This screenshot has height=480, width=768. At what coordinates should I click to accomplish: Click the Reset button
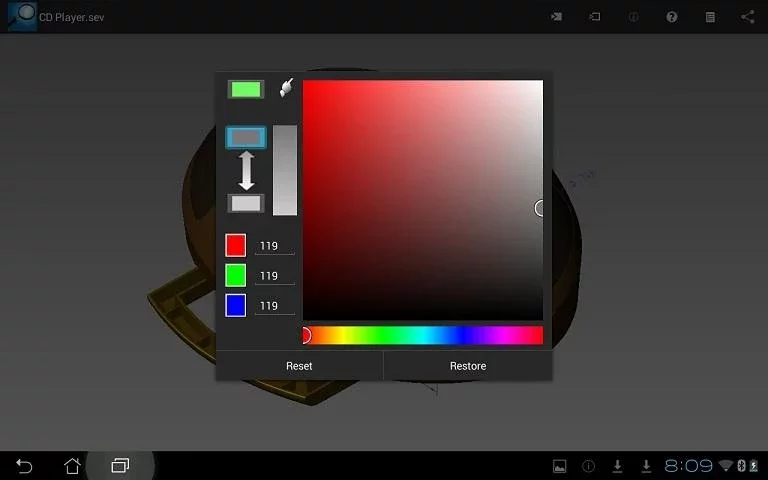point(299,366)
